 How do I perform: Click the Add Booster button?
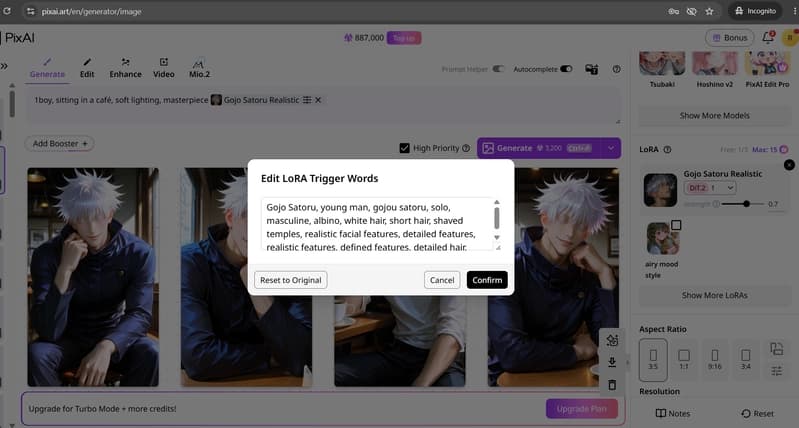(60, 144)
